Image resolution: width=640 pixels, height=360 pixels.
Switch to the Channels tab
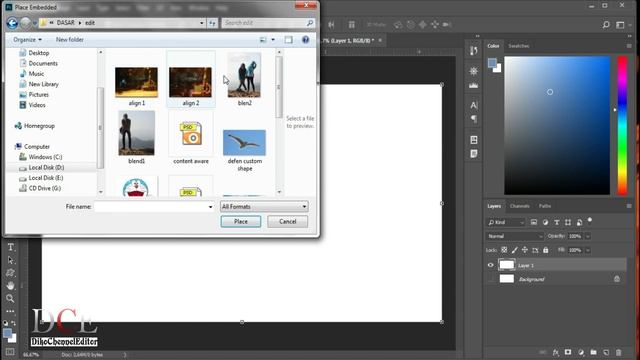(520, 206)
